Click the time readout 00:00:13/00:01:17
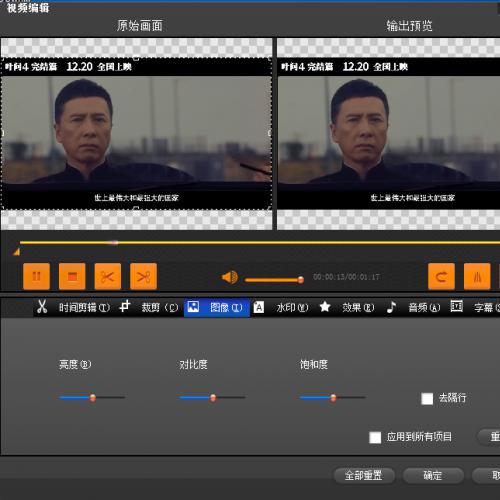 click(346, 277)
